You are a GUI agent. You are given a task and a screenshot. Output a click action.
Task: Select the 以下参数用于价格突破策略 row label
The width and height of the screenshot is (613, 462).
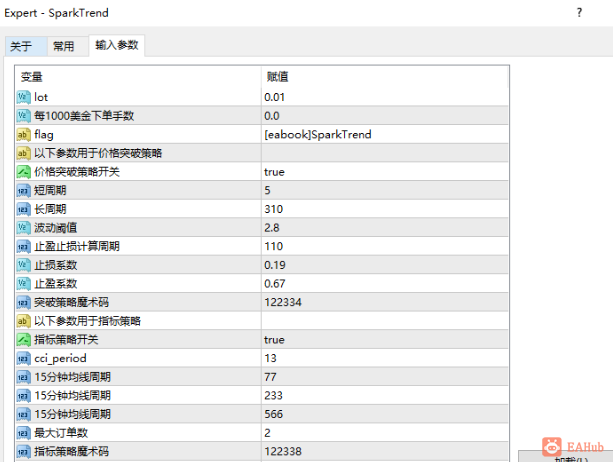[x=98, y=153]
